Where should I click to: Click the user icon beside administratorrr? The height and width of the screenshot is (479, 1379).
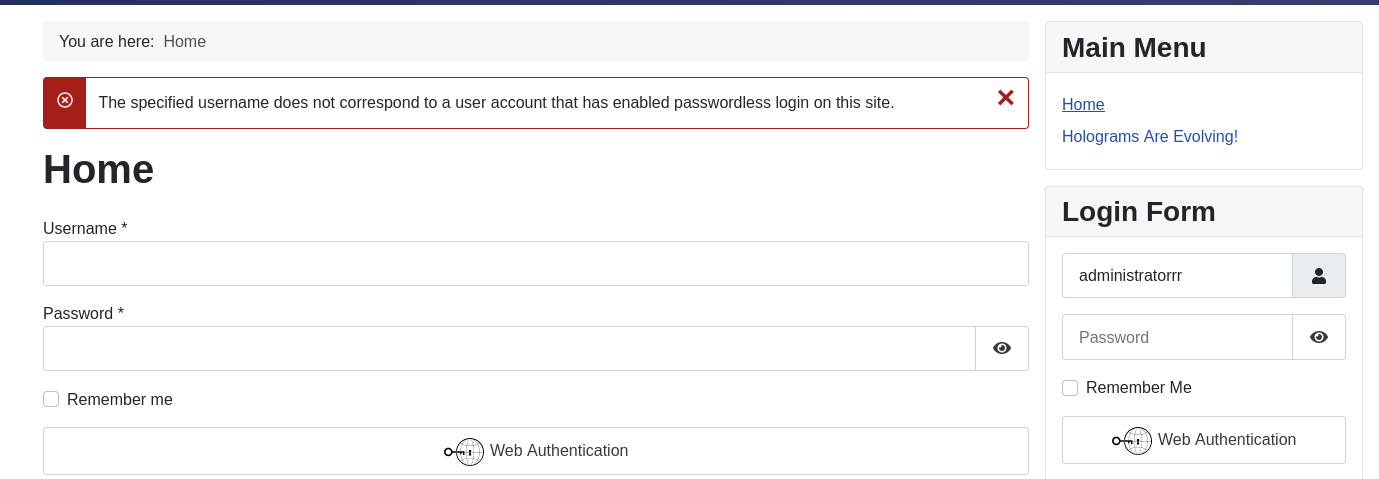[x=1319, y=275]
